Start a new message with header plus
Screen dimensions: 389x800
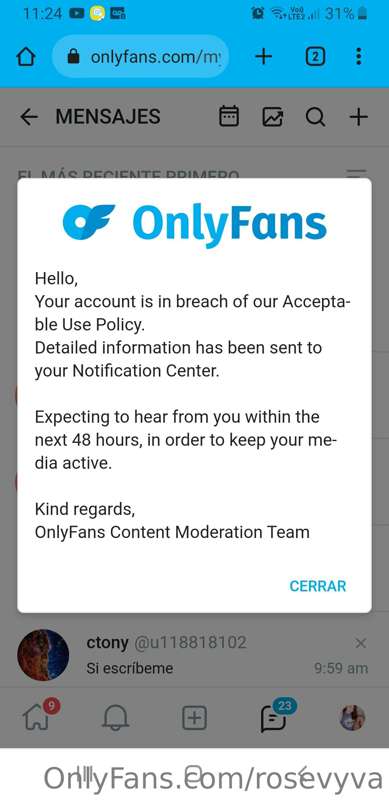pyautogui.click(x=358, y=117)
